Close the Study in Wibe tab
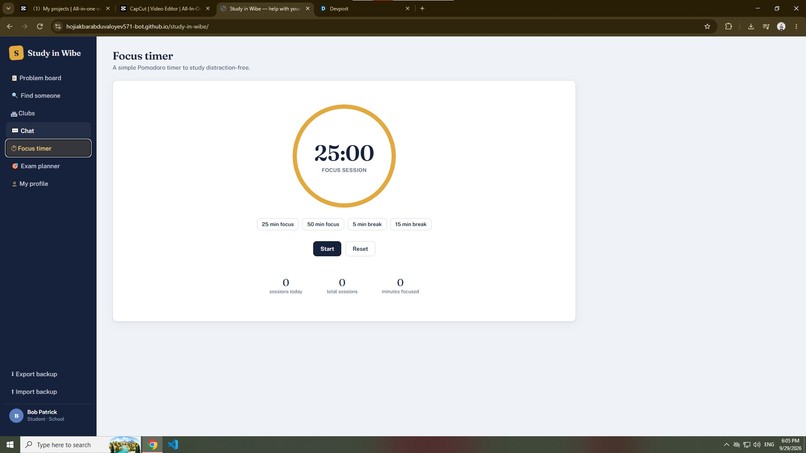 pyautogui.click(x=307, y=8)
